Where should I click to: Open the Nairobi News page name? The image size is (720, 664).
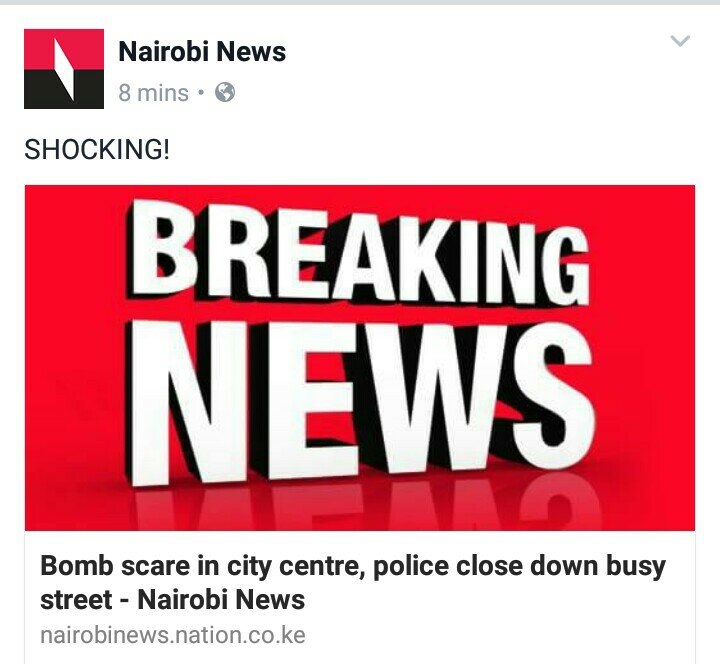pyautogui.click(x=202, y=51)
